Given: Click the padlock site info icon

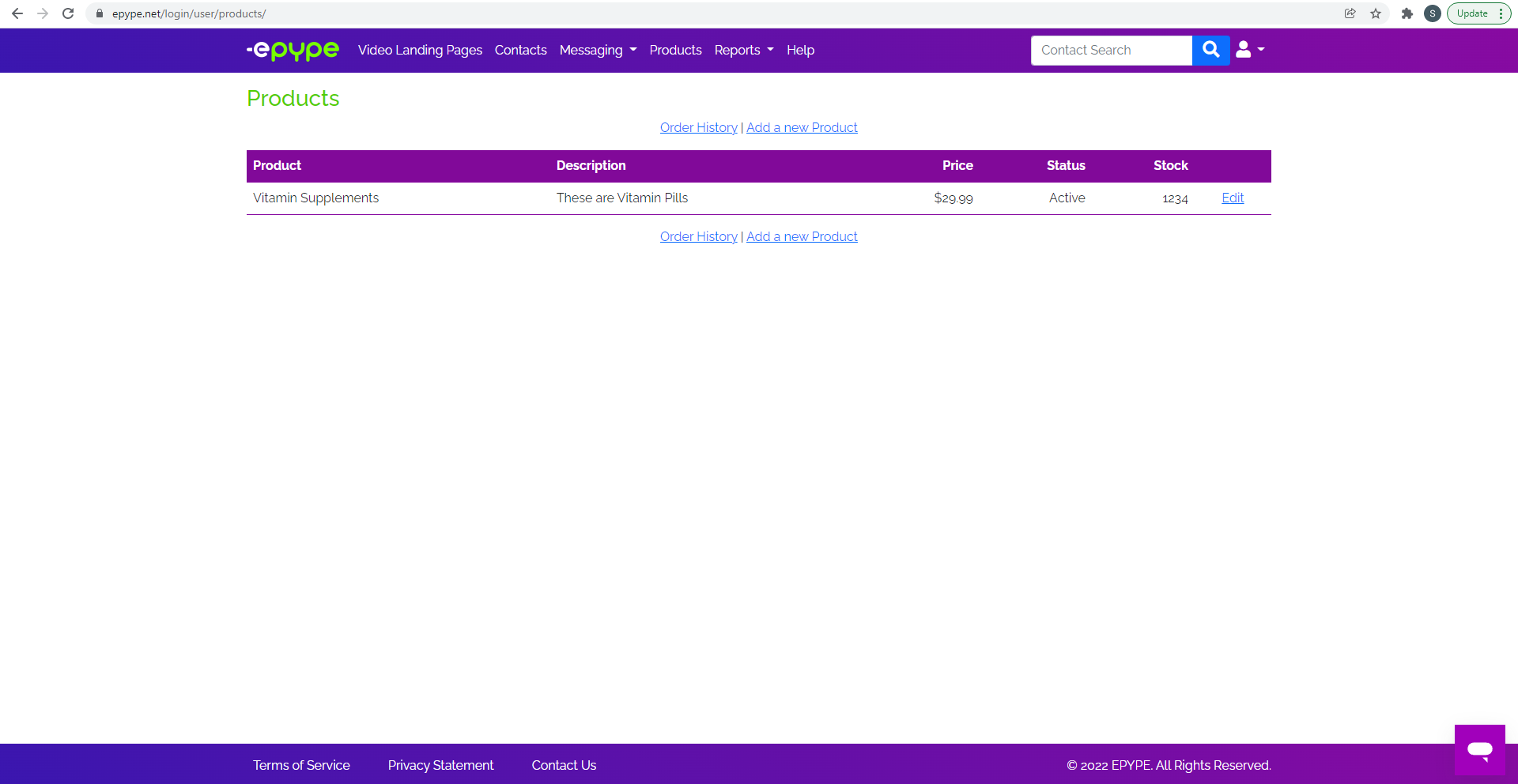Looking at the screenshot, I should [100, 13].
